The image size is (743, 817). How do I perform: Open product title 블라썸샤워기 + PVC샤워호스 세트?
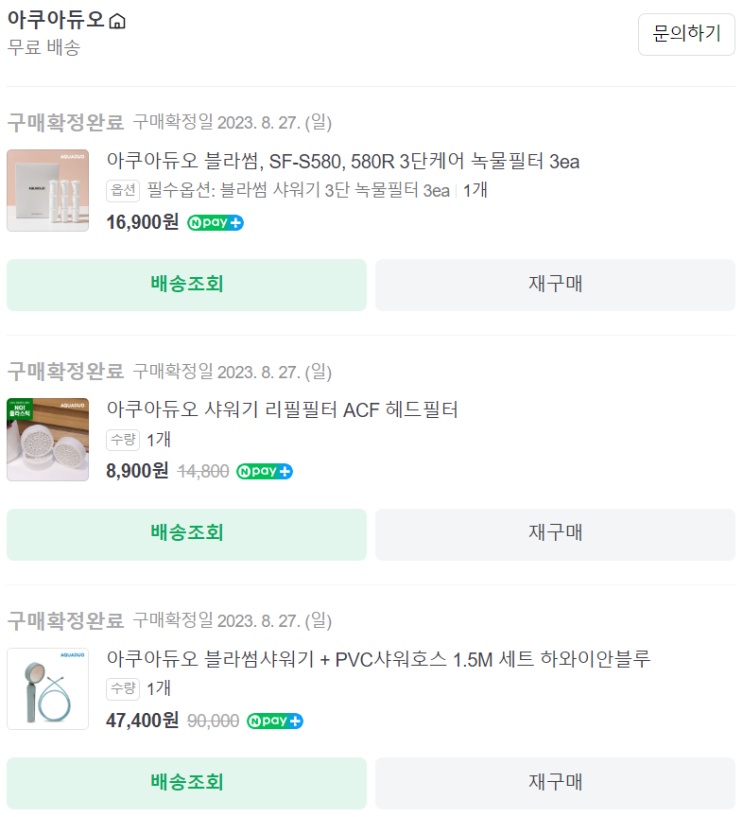pos(378,659)
